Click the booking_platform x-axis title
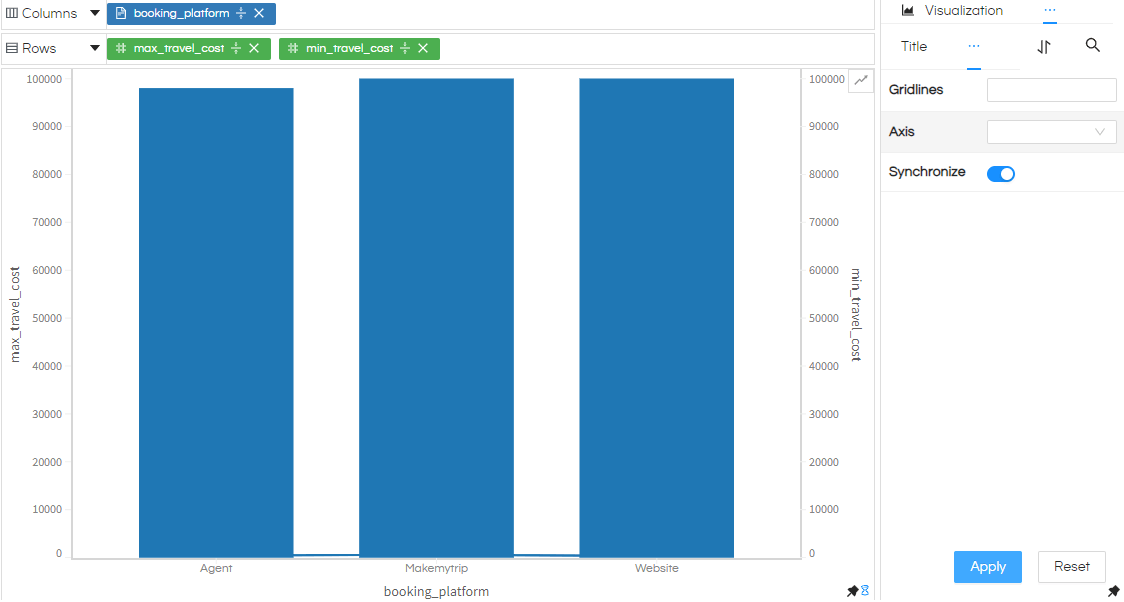This screenshot has height=602, width=1124. point(436,591)
